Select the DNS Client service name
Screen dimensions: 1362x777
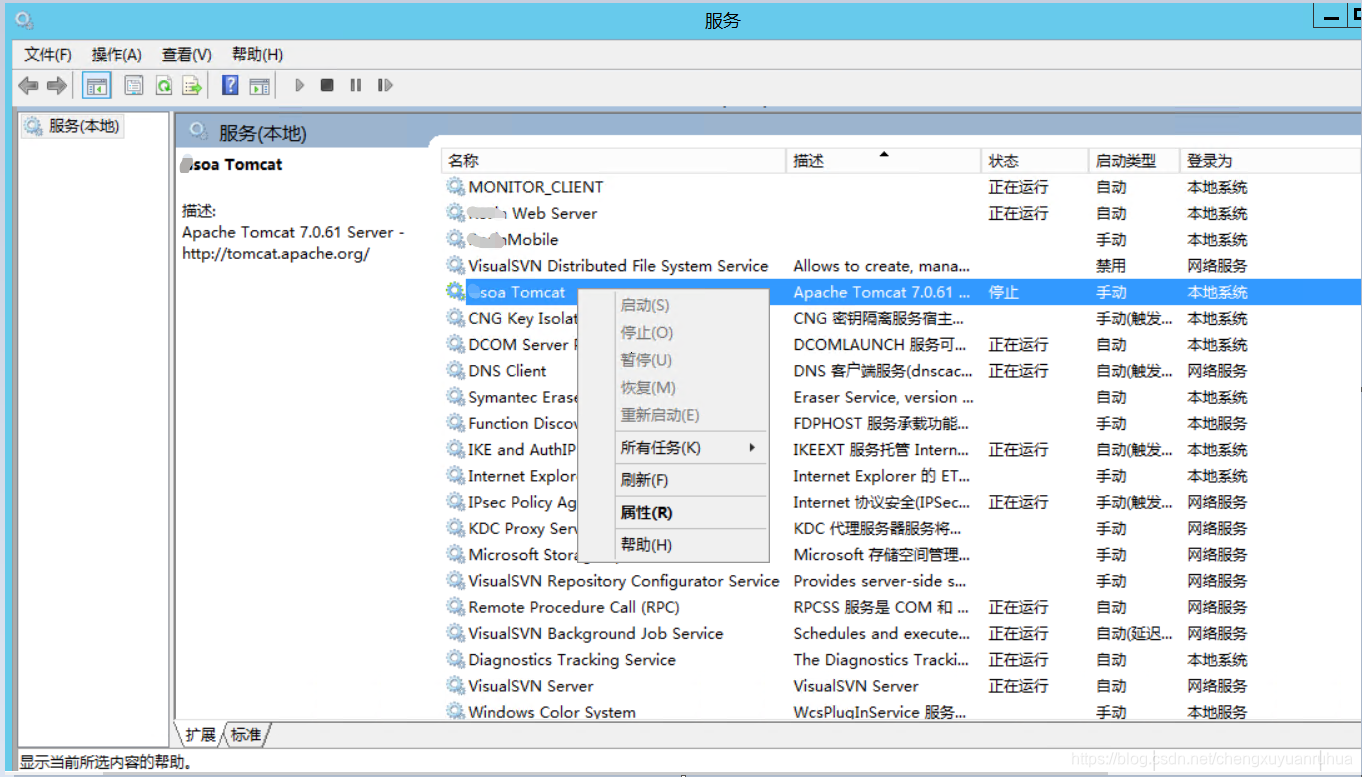(507, 371)
